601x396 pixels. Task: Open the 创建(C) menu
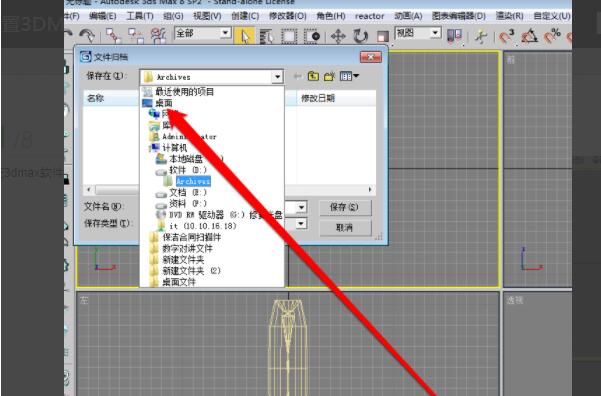[245, 16]
